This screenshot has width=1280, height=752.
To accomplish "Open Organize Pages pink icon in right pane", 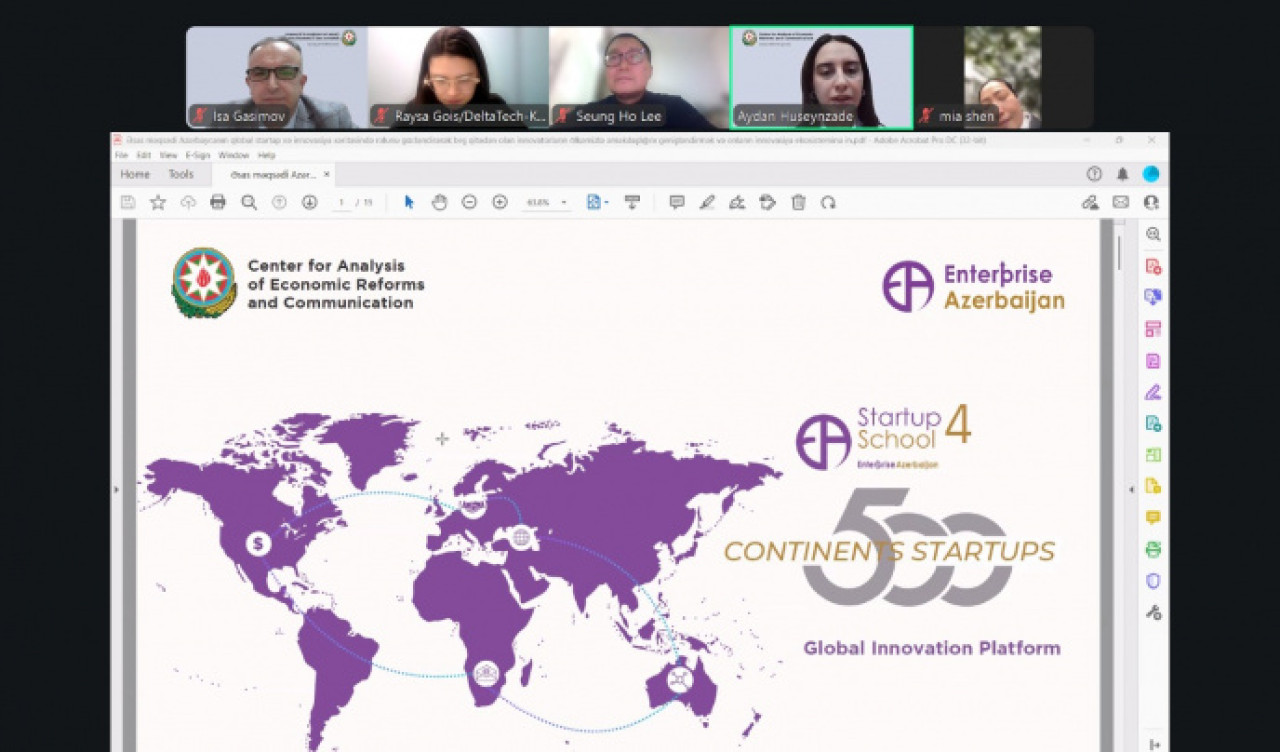I will coord(1153,329).
